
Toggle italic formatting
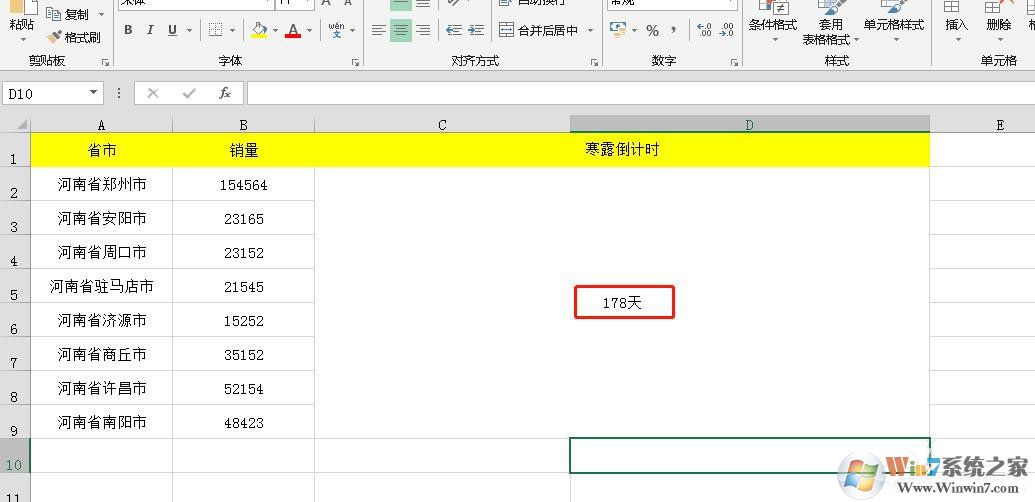coord(150,30)
